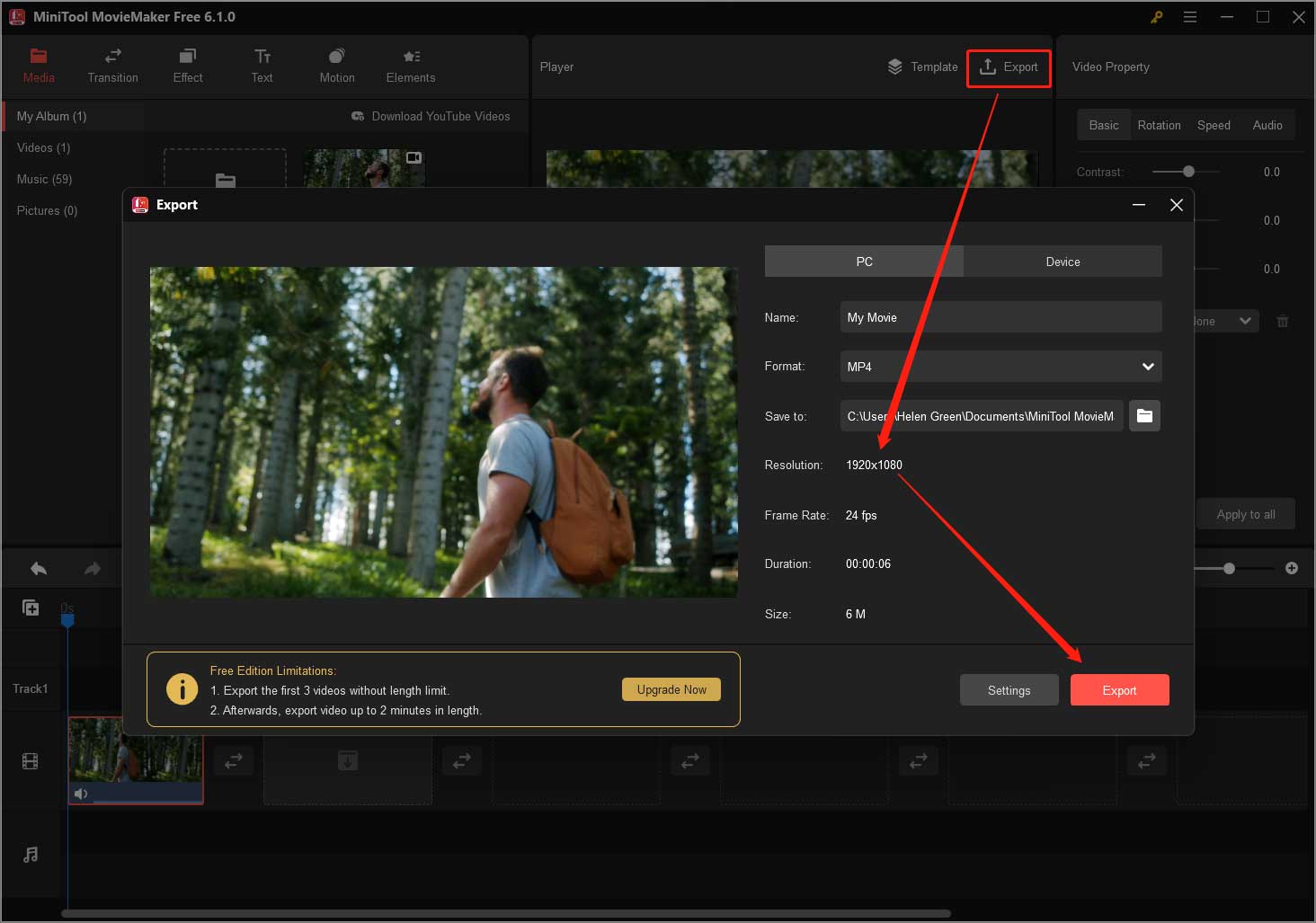Click the video track film icon

pyautogui.click(x=31, y=762)
